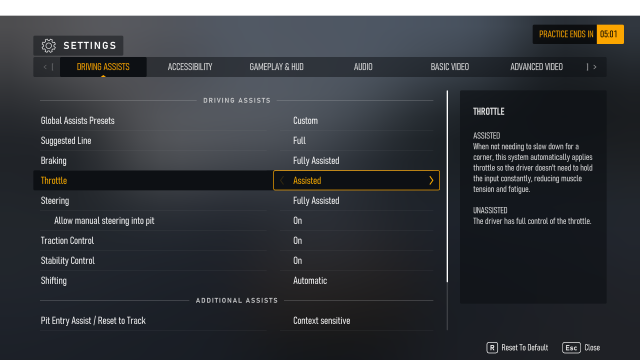Toggle the Stability Control On value

click(x=298, y=261)
